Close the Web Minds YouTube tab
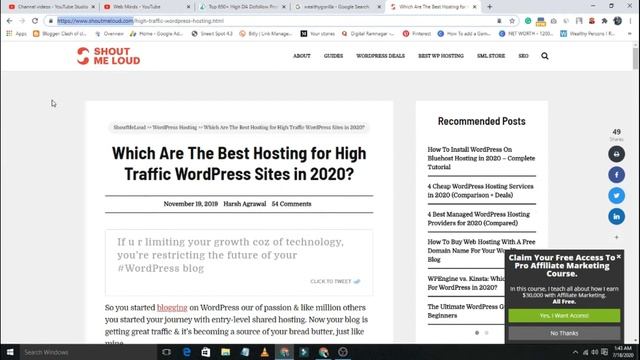Screen dimensions: 640x360 (x=188, y=7)
